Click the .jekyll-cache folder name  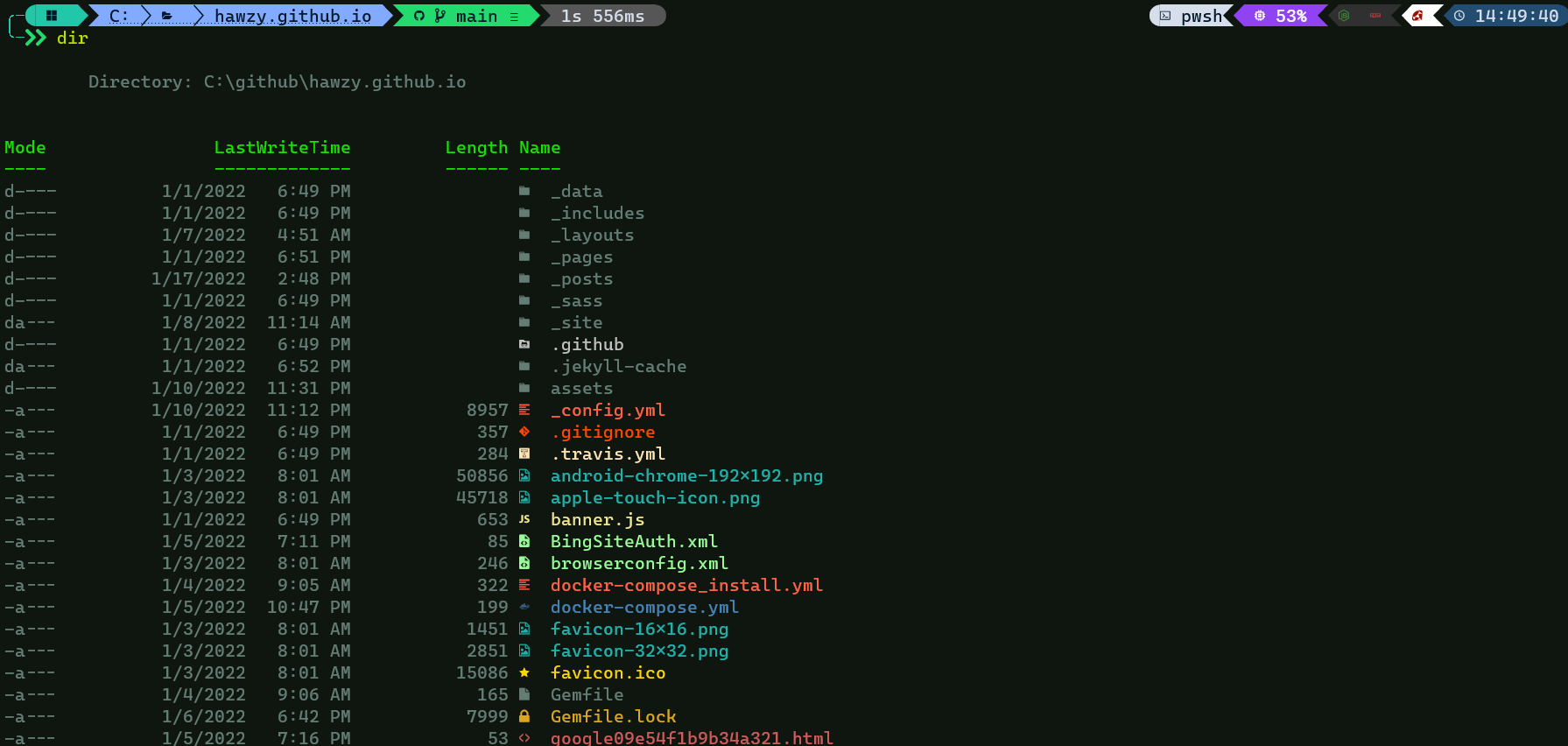618,367
